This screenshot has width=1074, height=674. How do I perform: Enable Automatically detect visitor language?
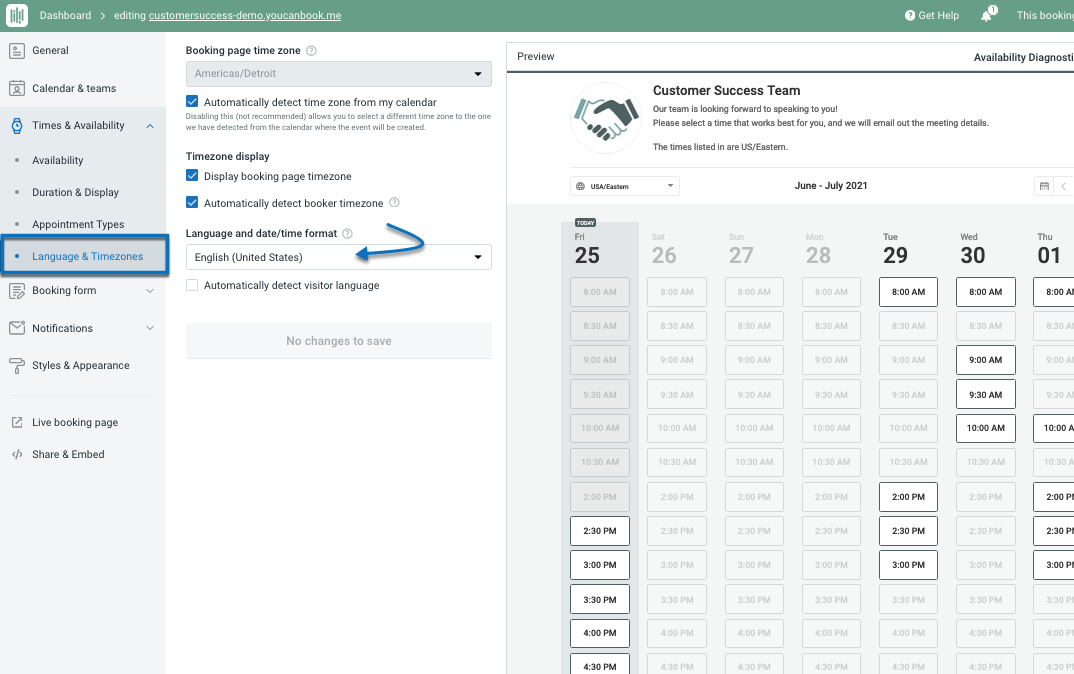click(192, 285)
